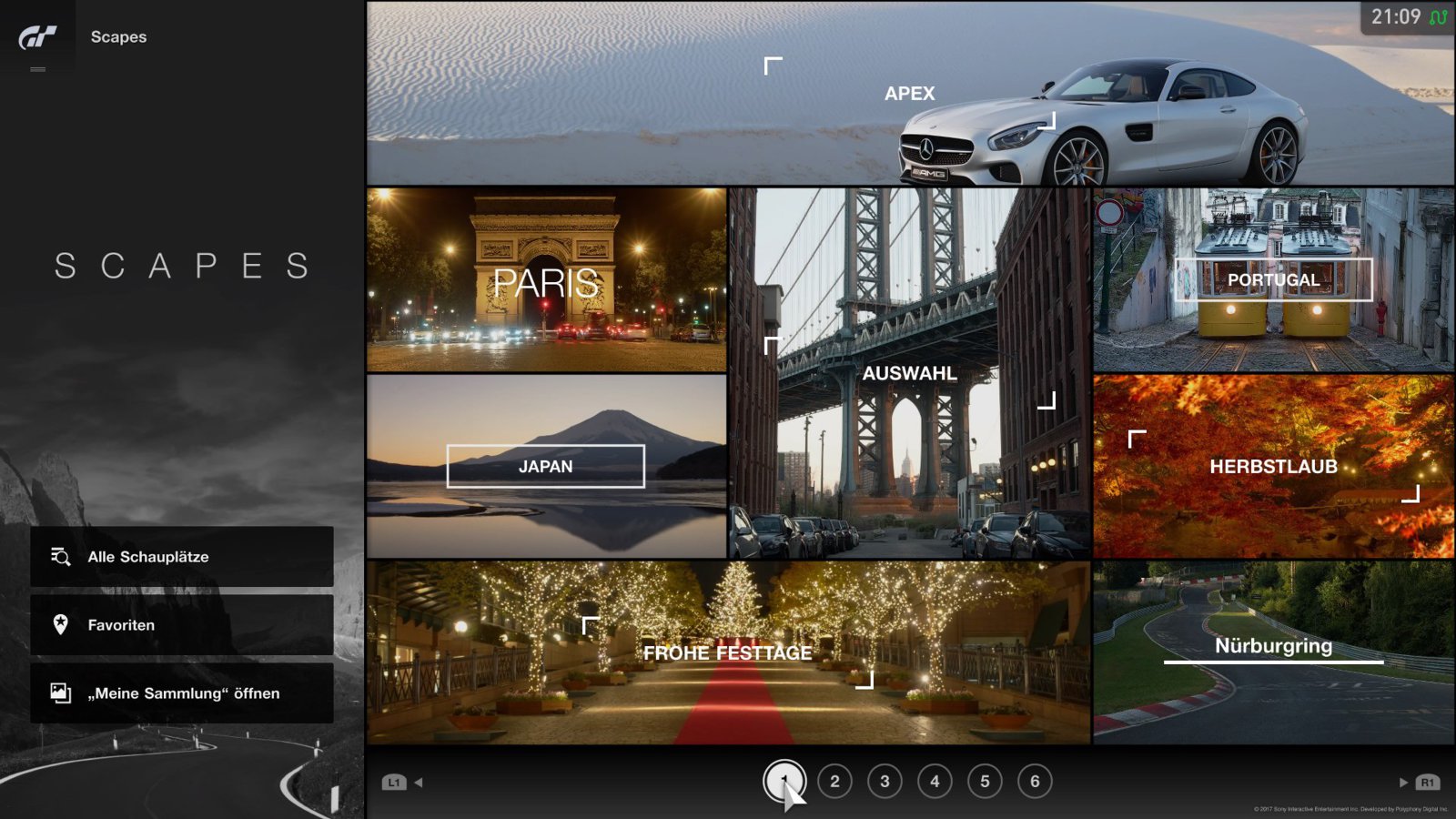Click the pin star icon beside Favoriten
Viewport: 1456px width, 819px height.
[60, 624]
